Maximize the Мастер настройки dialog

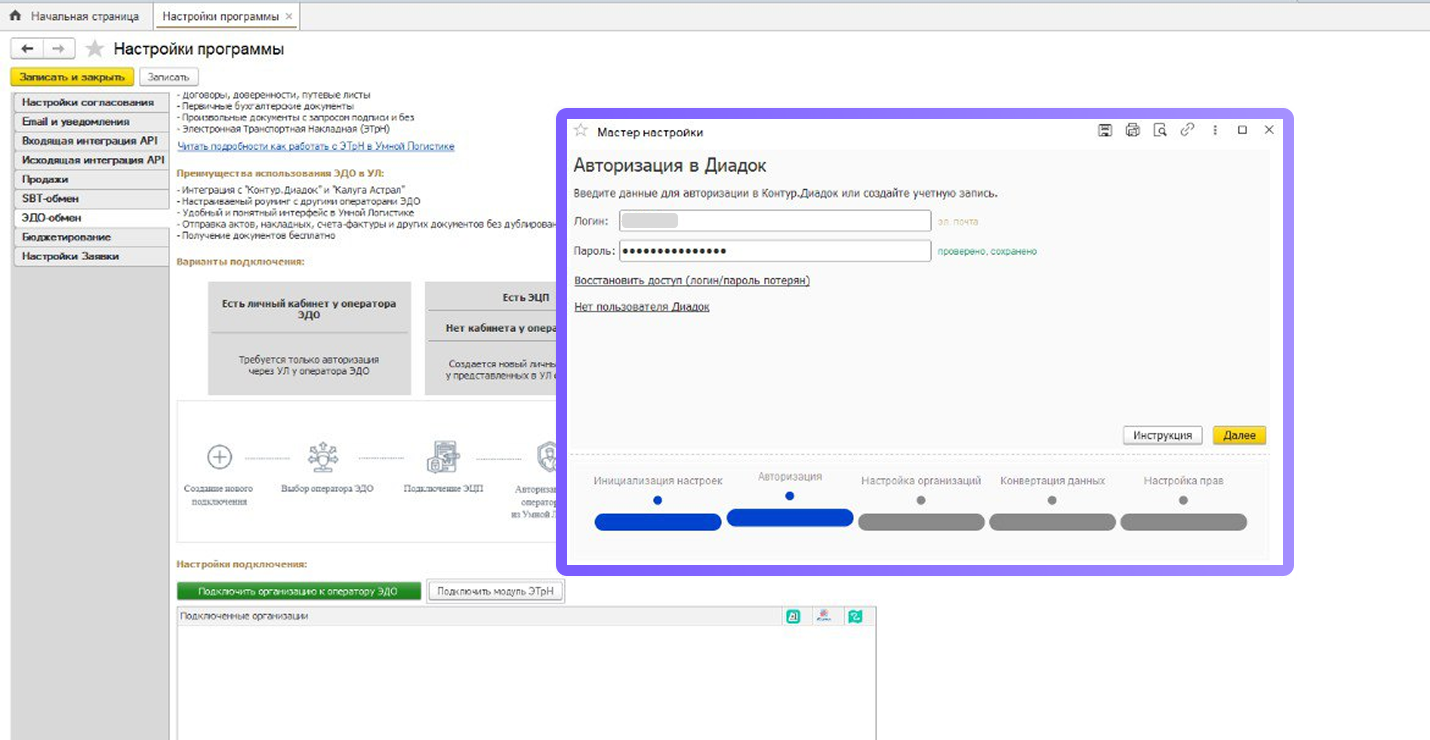coord(1242,130)
